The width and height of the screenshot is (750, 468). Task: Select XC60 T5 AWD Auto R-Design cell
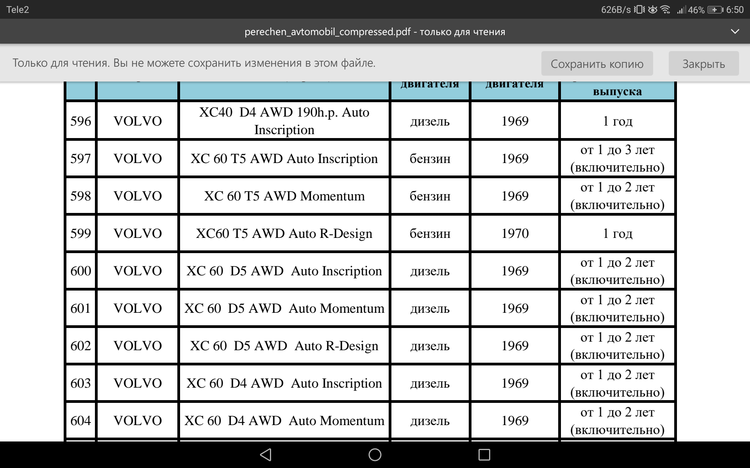284,233
